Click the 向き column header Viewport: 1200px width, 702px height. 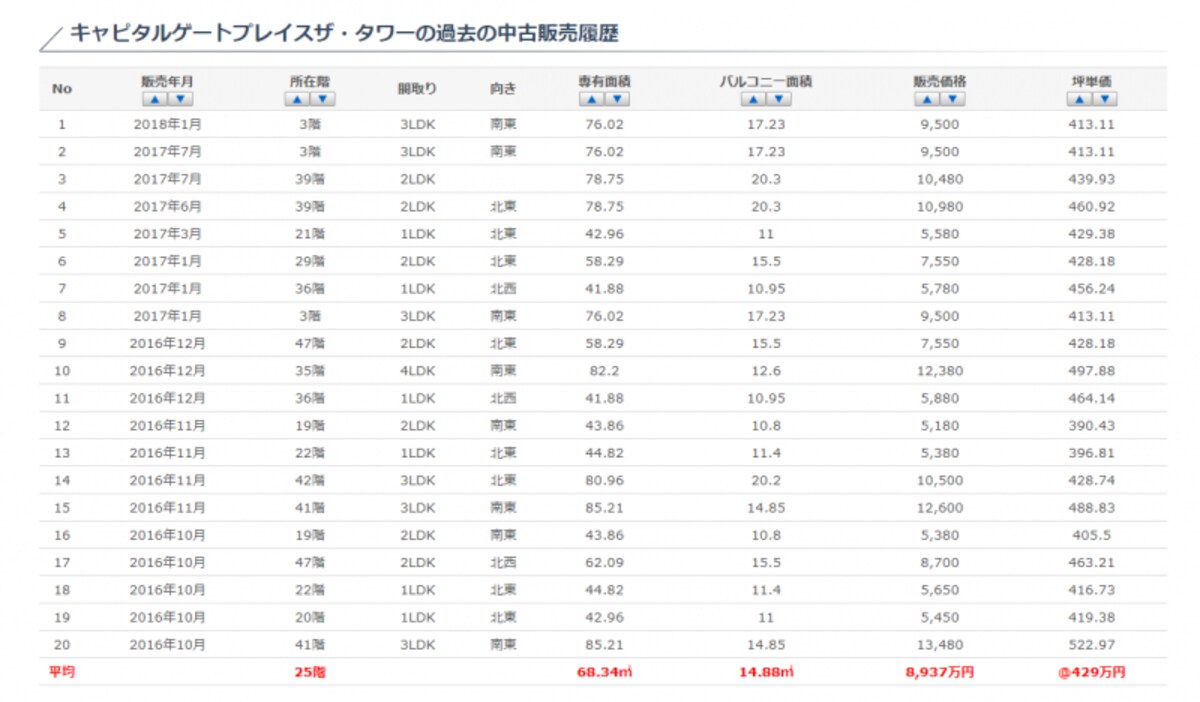[503, 89]
